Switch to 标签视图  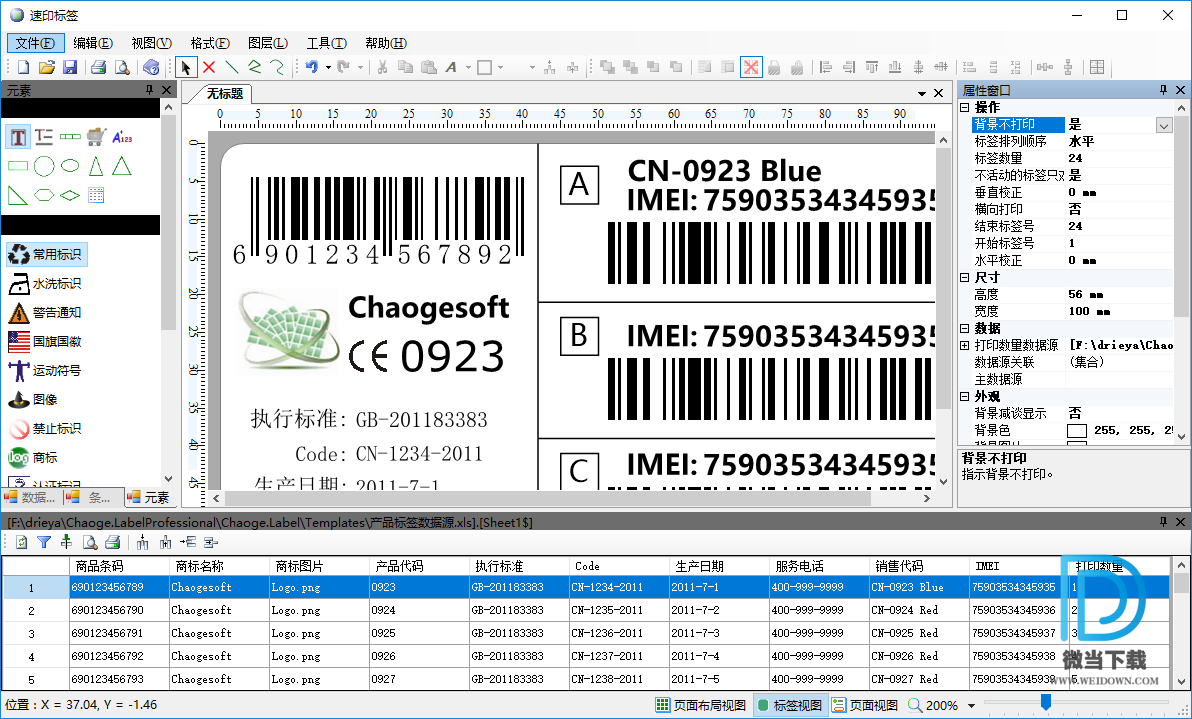click(790, 705)
